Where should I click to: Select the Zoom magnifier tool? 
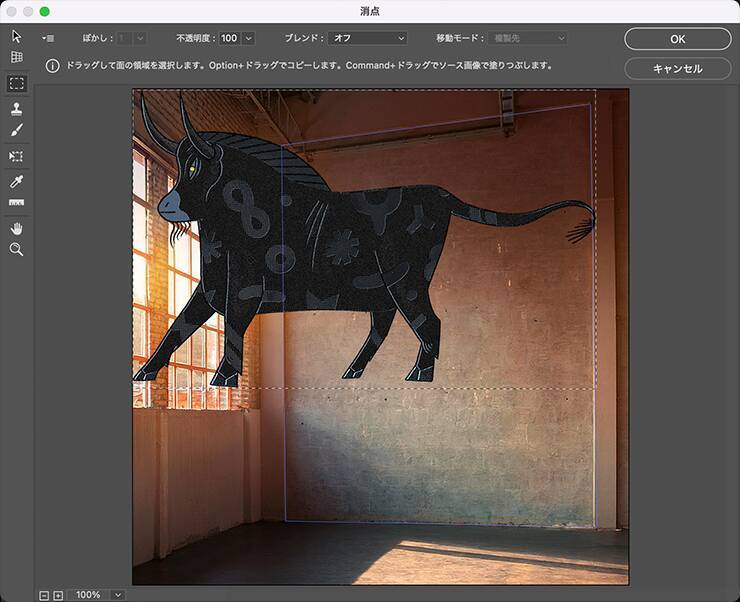16,249
